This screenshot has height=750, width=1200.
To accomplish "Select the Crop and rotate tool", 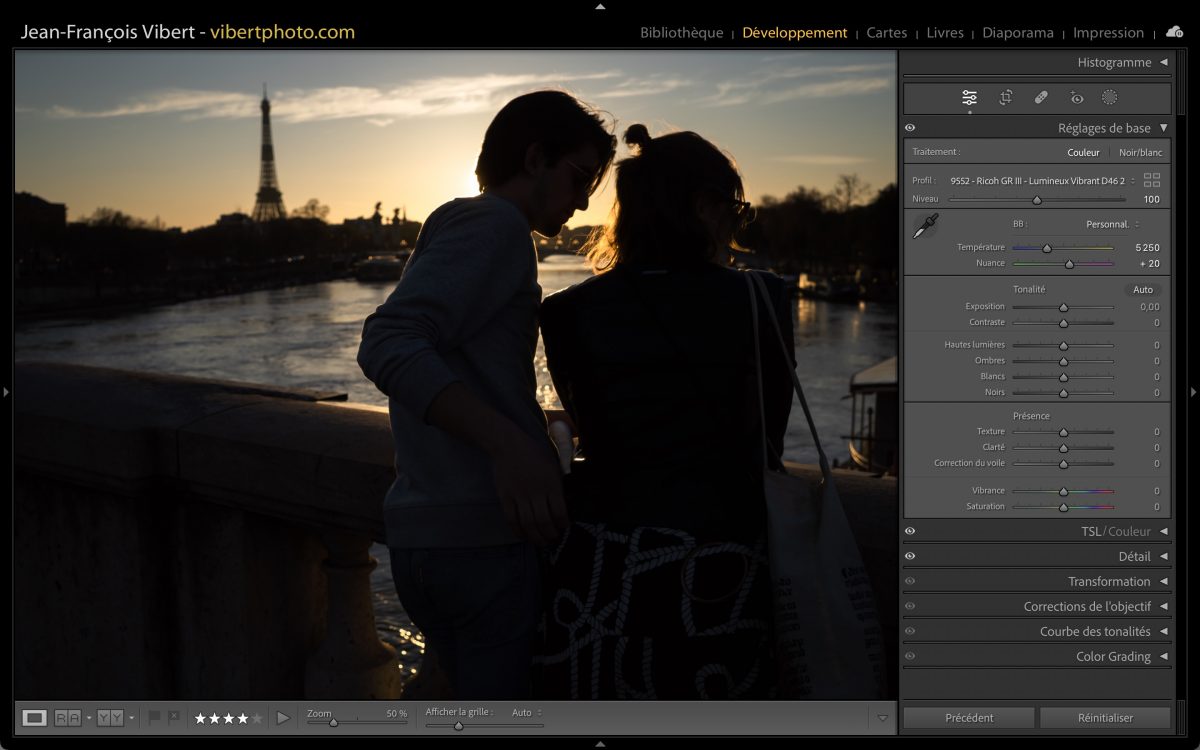I will [1005, 98].
